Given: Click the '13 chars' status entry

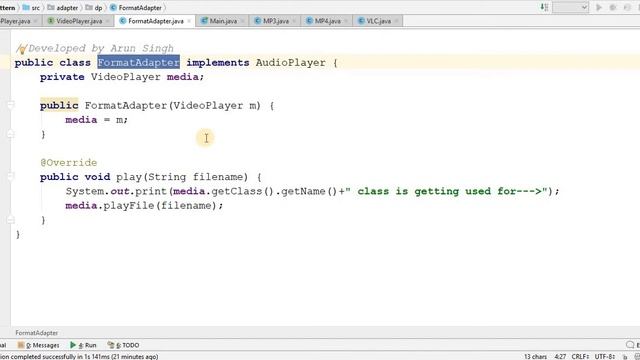Looking at the screenshot, I should tap(535, 356).
